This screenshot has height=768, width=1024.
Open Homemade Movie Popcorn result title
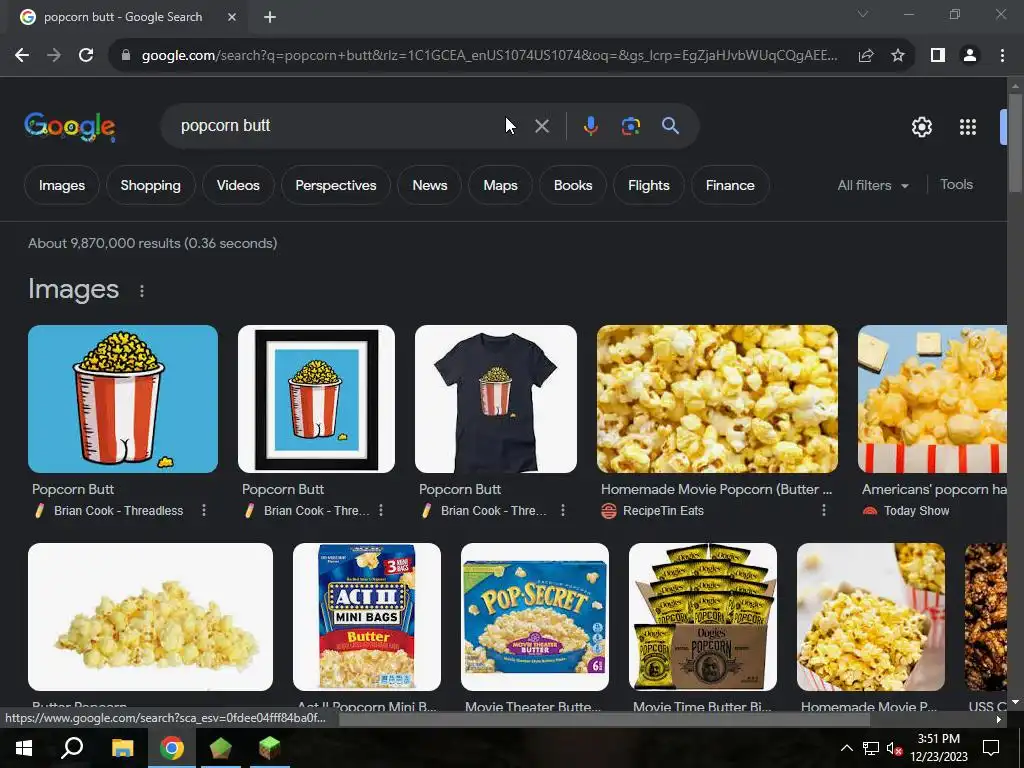coord(716,489)
